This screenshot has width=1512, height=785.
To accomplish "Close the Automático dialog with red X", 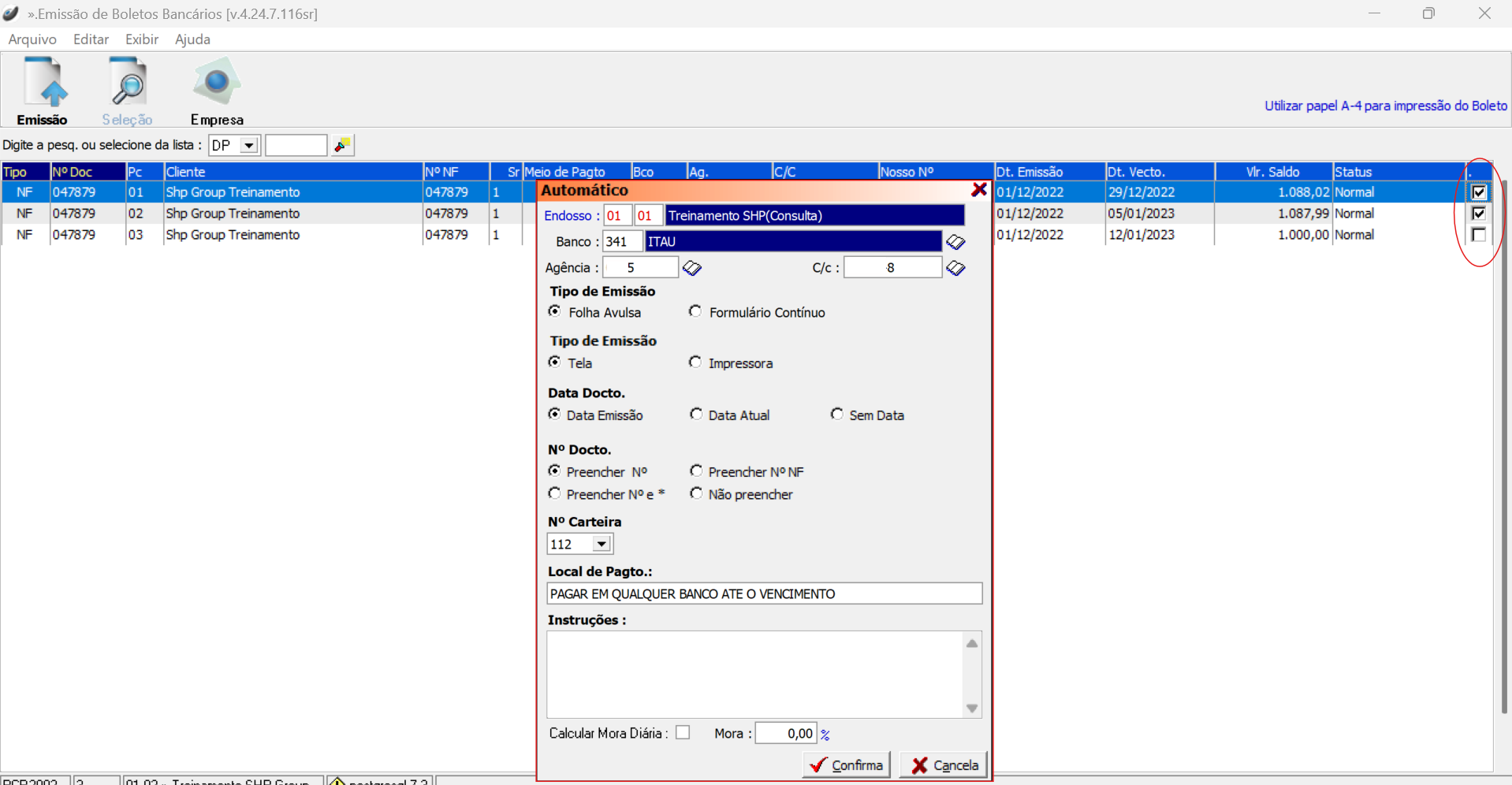I will [x=979, y=190].
